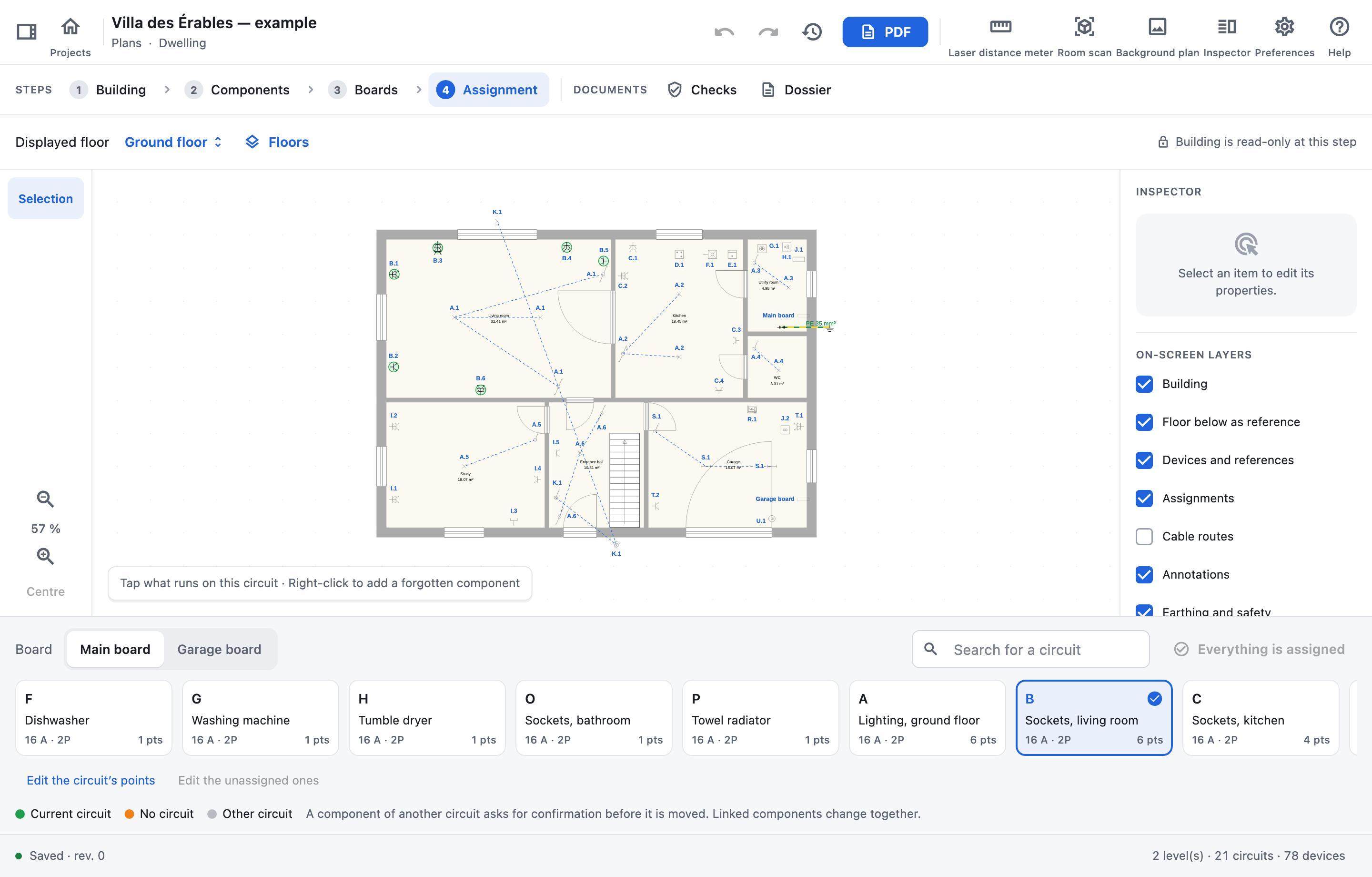Click Edit the circuit's points link
The width and height of the screenshot is (1372, 877).
tap(91, 780)
